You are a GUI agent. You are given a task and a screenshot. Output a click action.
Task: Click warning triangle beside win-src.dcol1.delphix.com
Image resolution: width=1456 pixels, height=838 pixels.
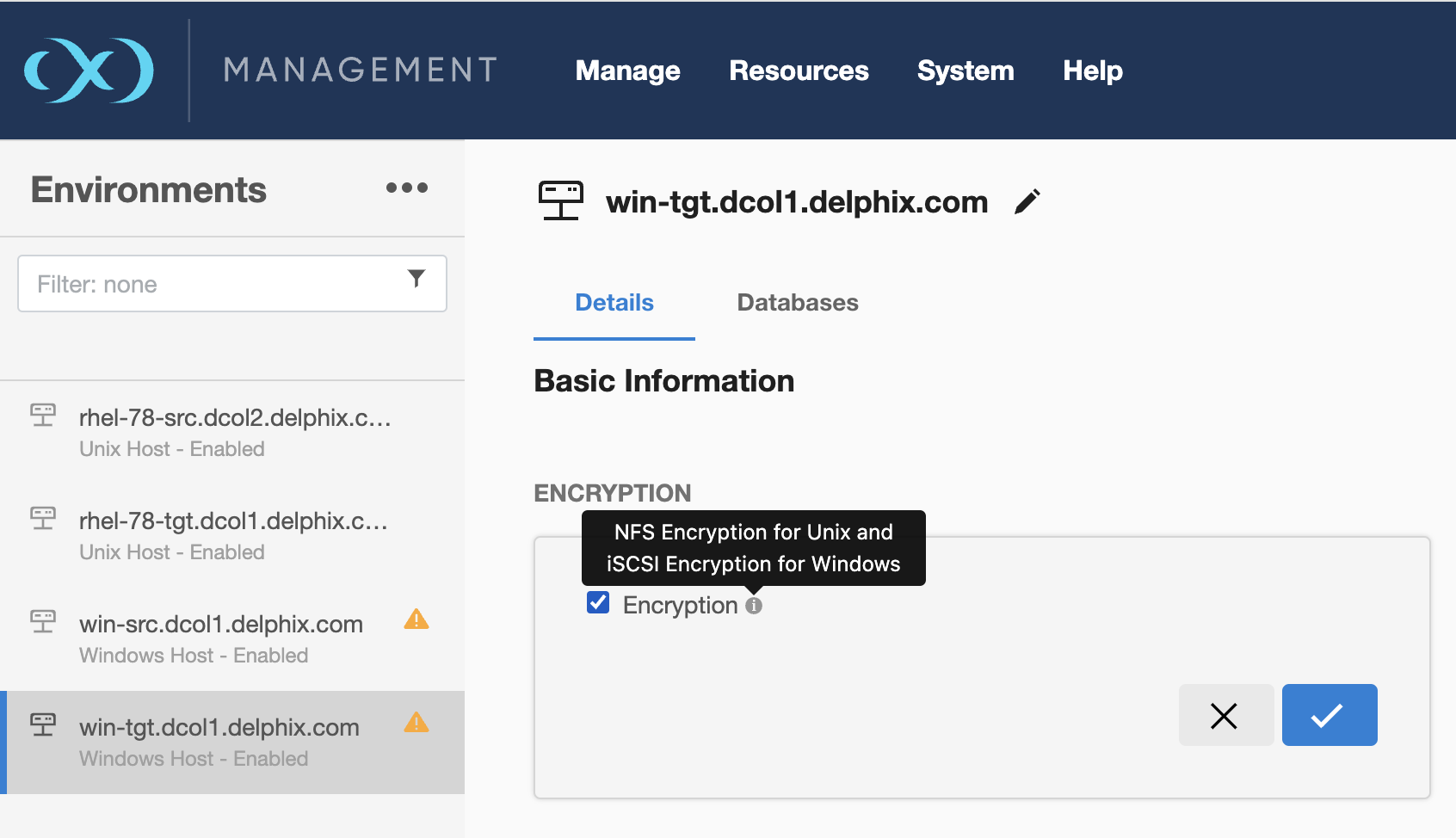[x=416, y=619]
